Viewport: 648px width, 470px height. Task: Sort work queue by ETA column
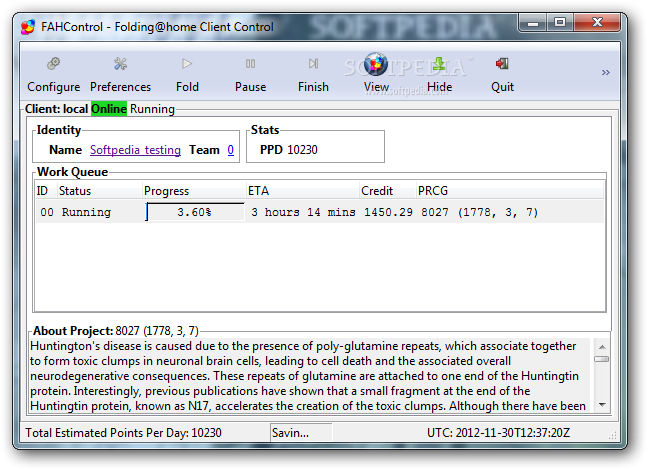click(x=303, y=191)
